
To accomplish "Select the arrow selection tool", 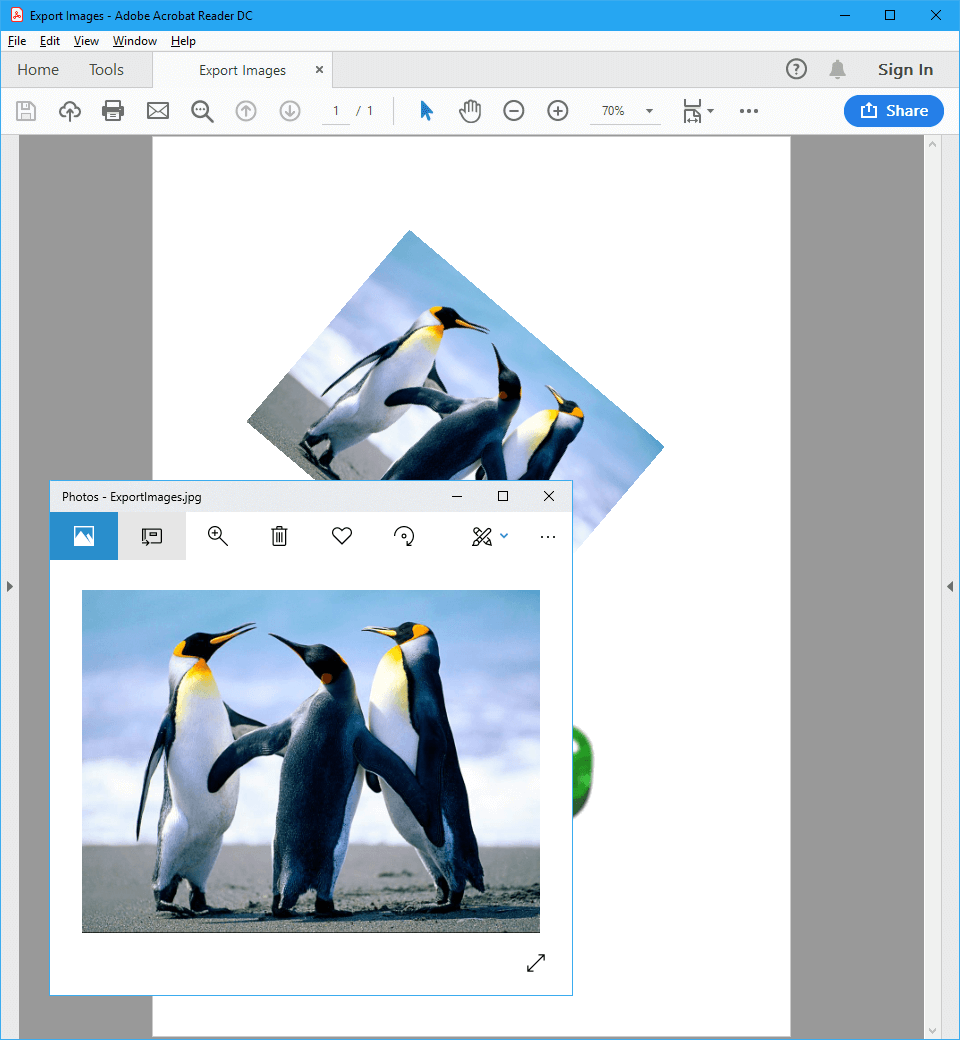I will (x=426, y=111).
